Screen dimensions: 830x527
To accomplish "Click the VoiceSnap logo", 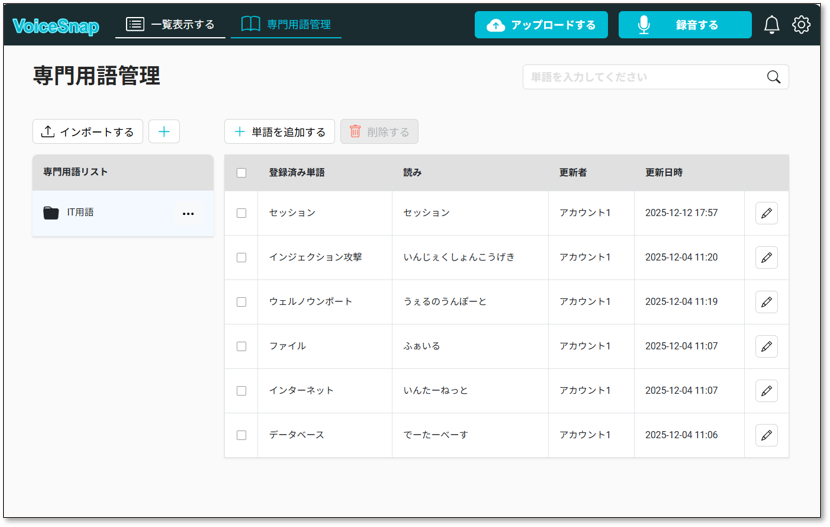I will (x=56, y=26).
